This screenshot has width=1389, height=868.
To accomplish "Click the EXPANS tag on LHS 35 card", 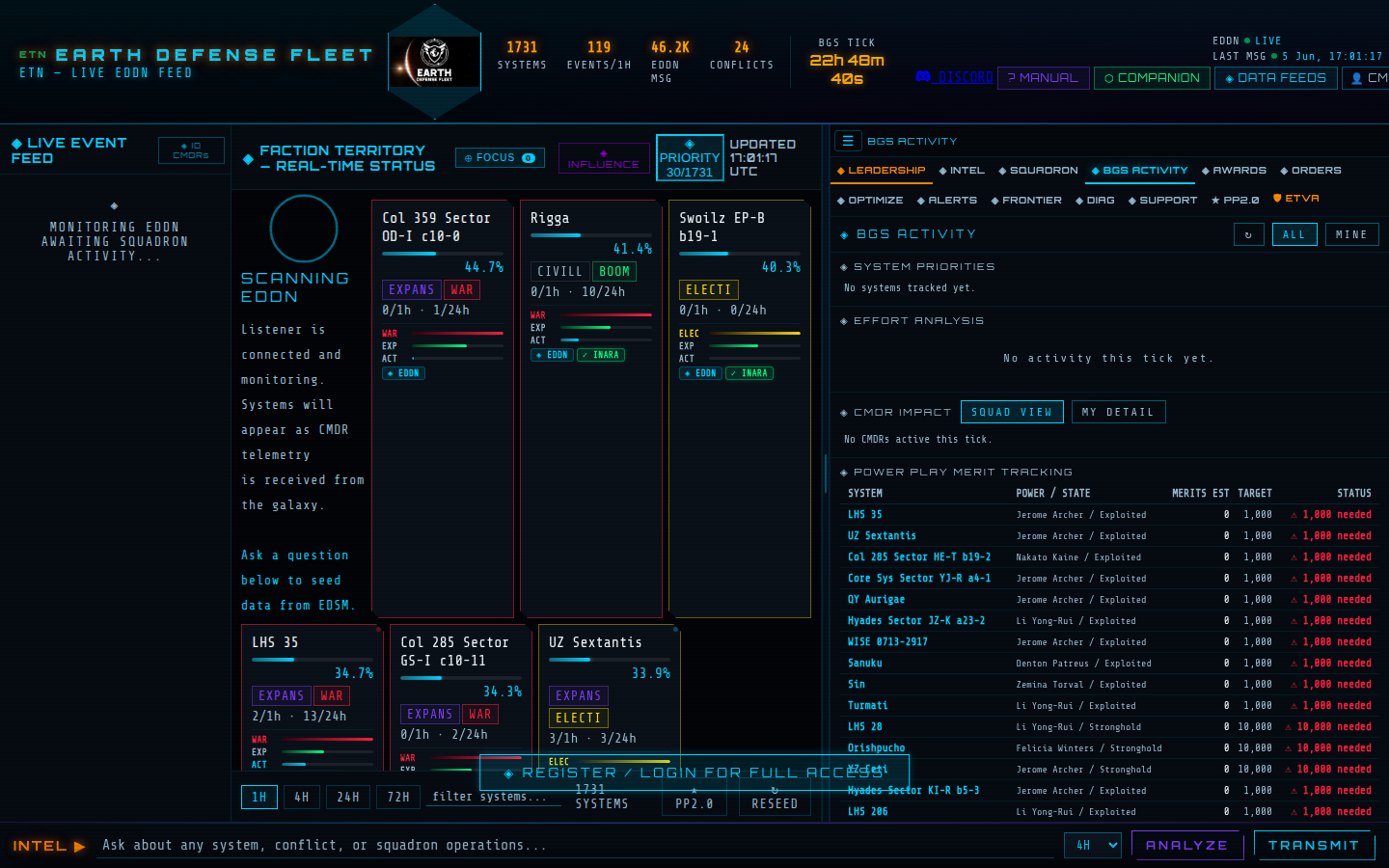I will pyautogui.click(x=282, y=695).
